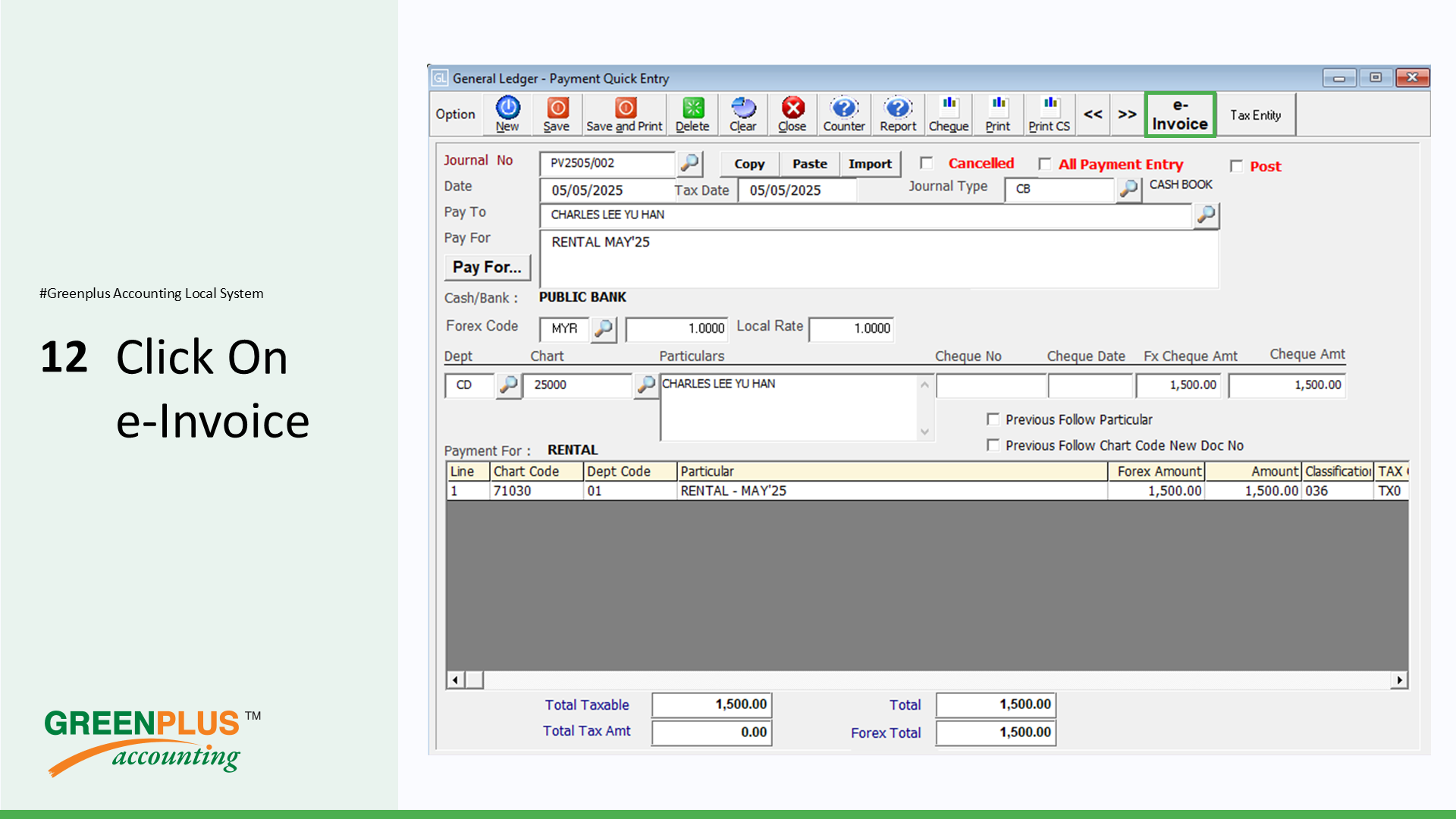The width and height of the screenshot is (1456, 819).
Task: Select grid cell Chart Code 71030
Action: point(537,491)
